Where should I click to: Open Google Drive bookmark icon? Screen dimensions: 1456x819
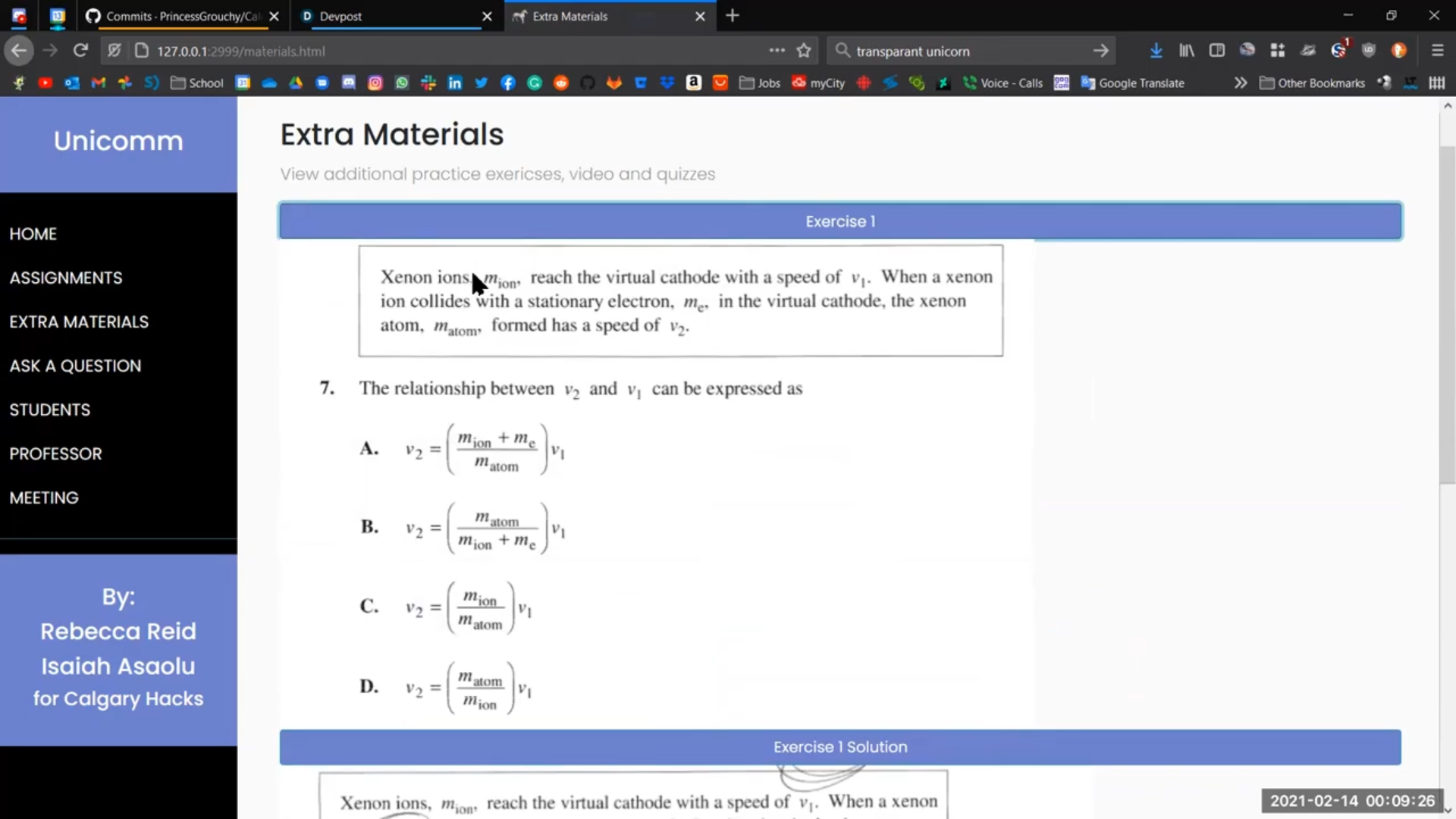point(296,83)
